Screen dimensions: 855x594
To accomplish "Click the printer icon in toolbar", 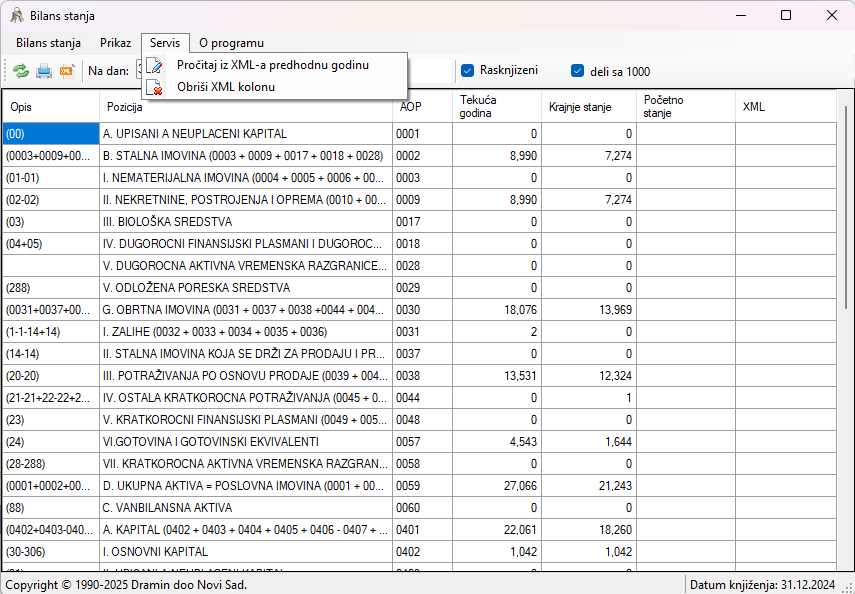I will (x=44, y=71).
